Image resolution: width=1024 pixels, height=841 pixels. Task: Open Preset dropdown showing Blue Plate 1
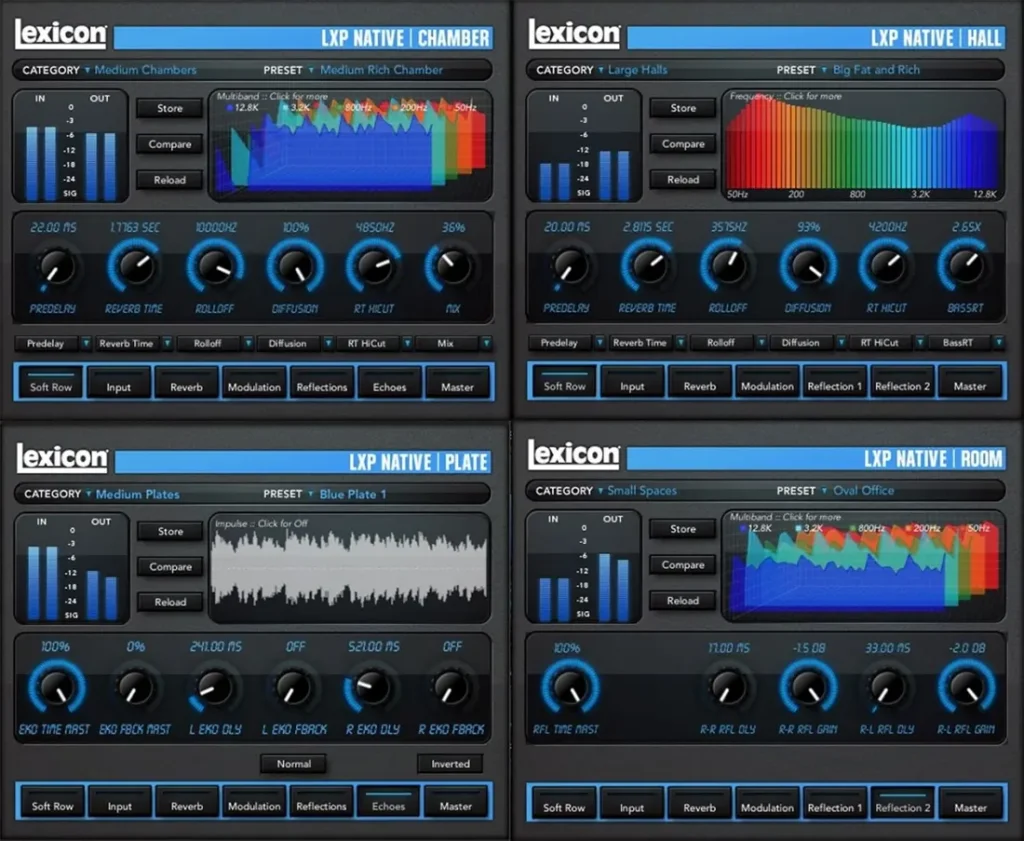click(x=325, y=494)
